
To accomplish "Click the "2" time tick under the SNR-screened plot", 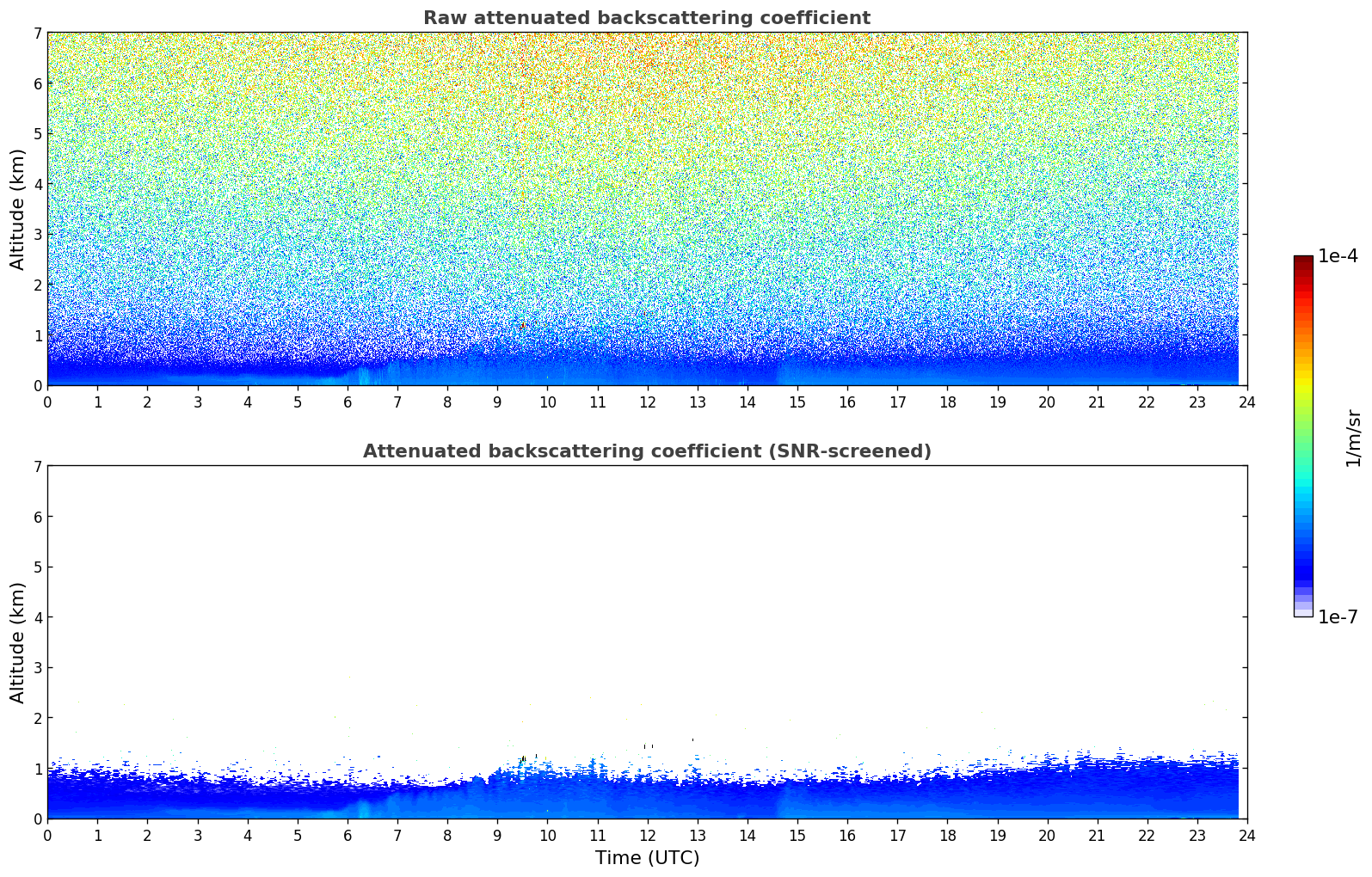I will click(x=147, y=835).
